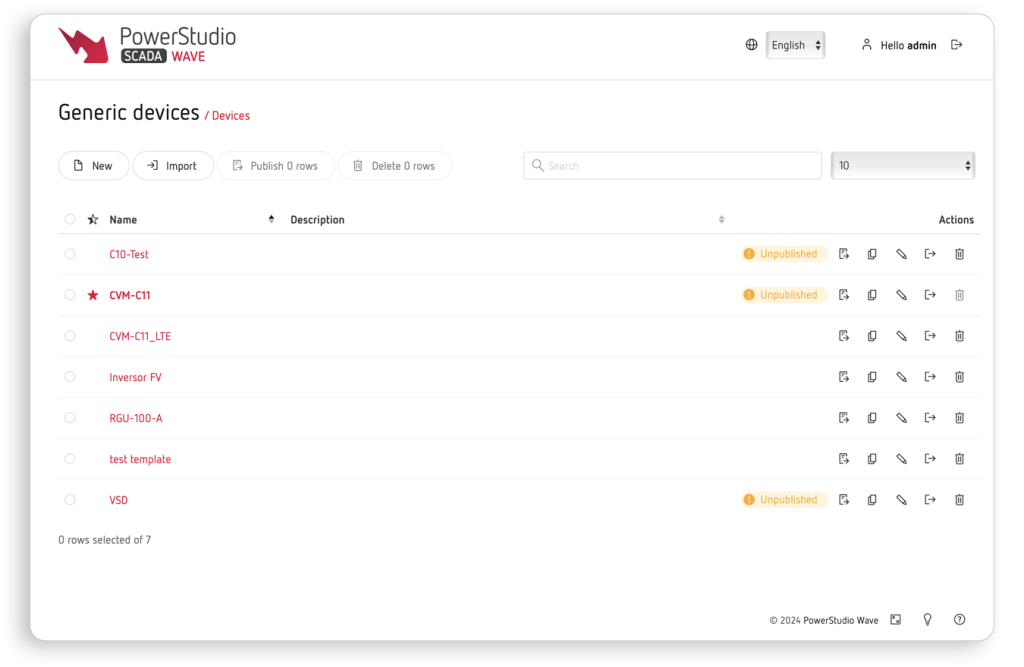This screenshot has width=1024, height=667.
Task: Check the select-all checkbox in the table header
Action: click(x=70, y=219)
